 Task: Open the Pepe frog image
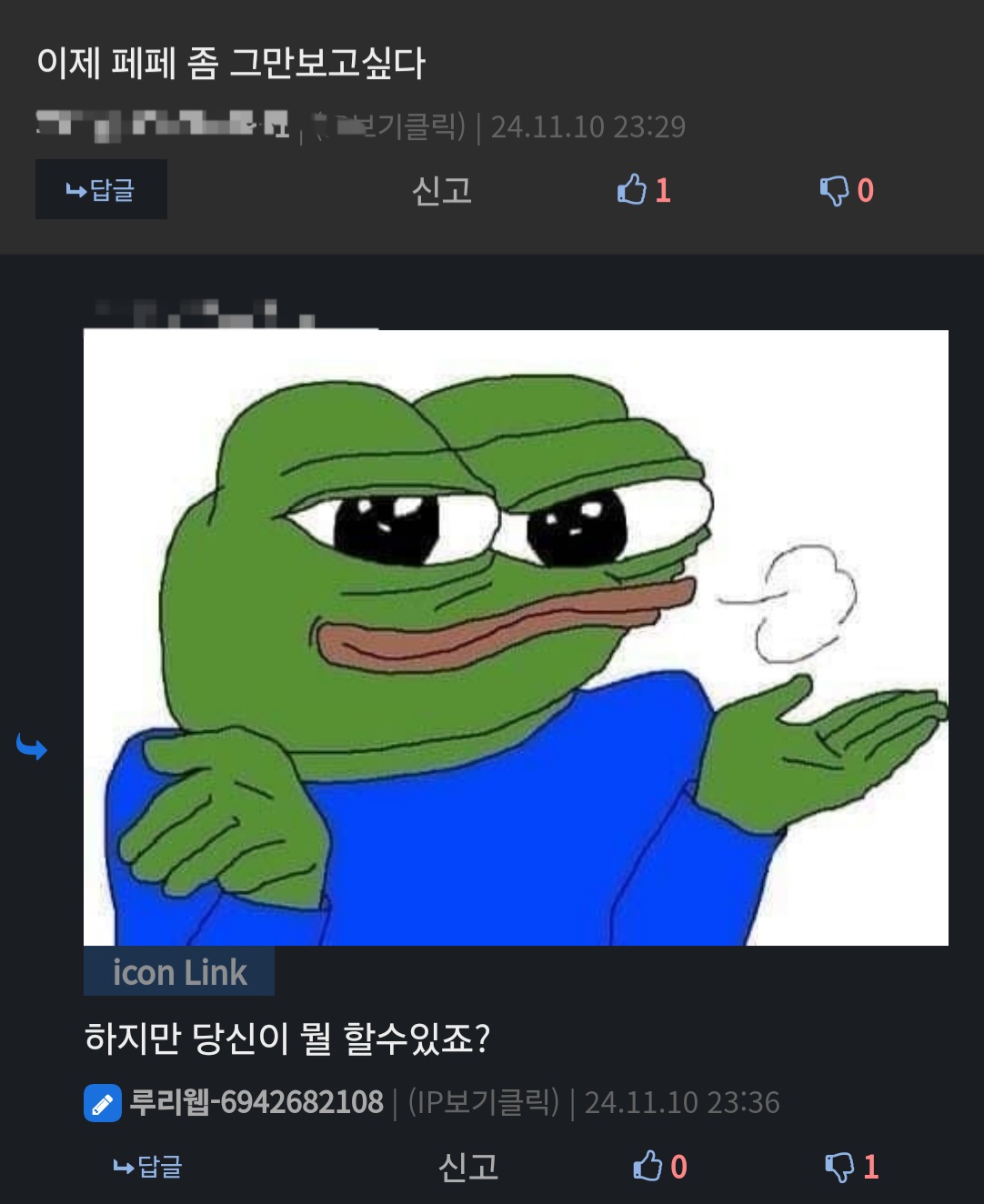tap(516, 637)
